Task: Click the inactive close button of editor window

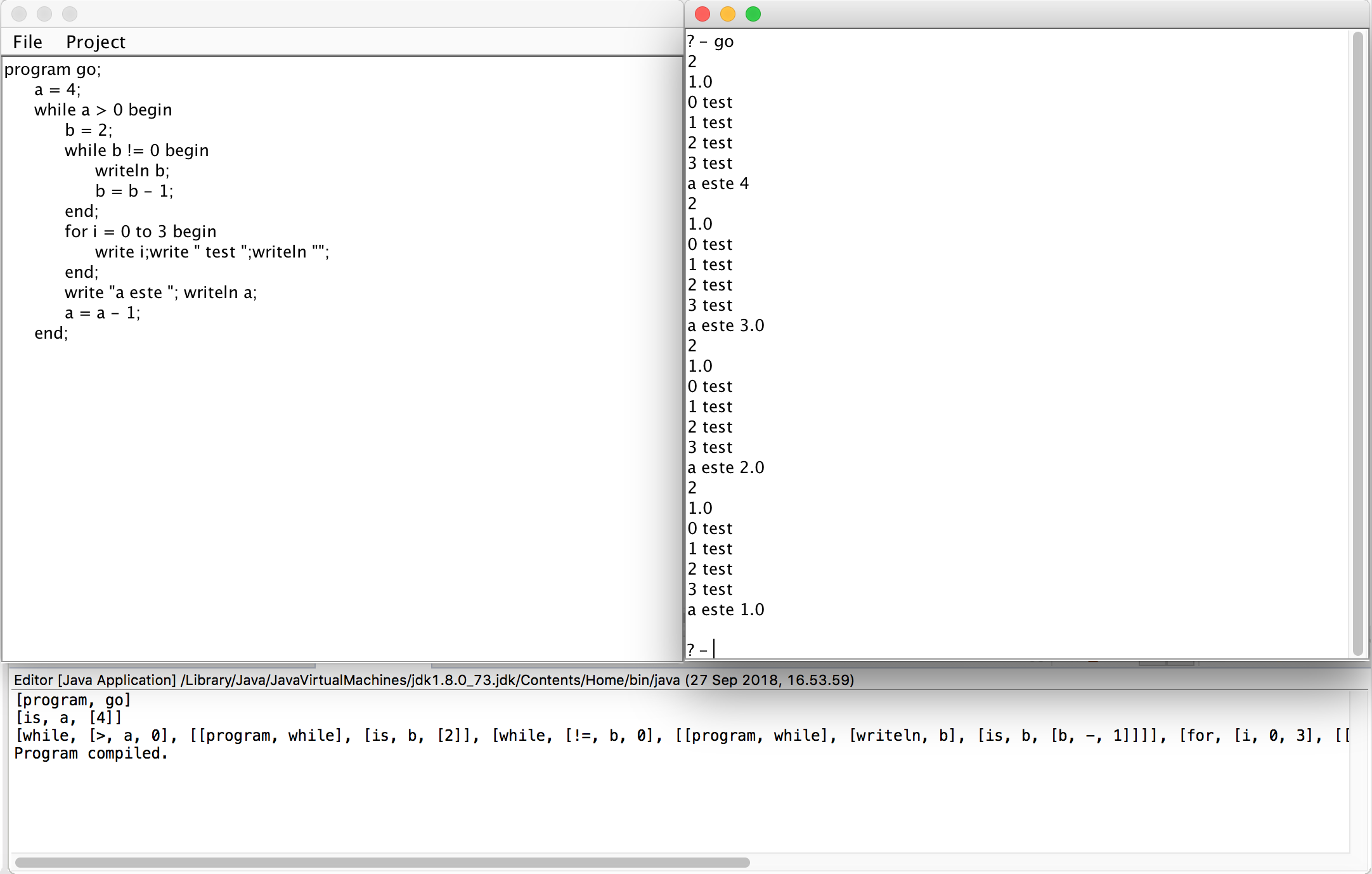Action: tap(19, 14)
